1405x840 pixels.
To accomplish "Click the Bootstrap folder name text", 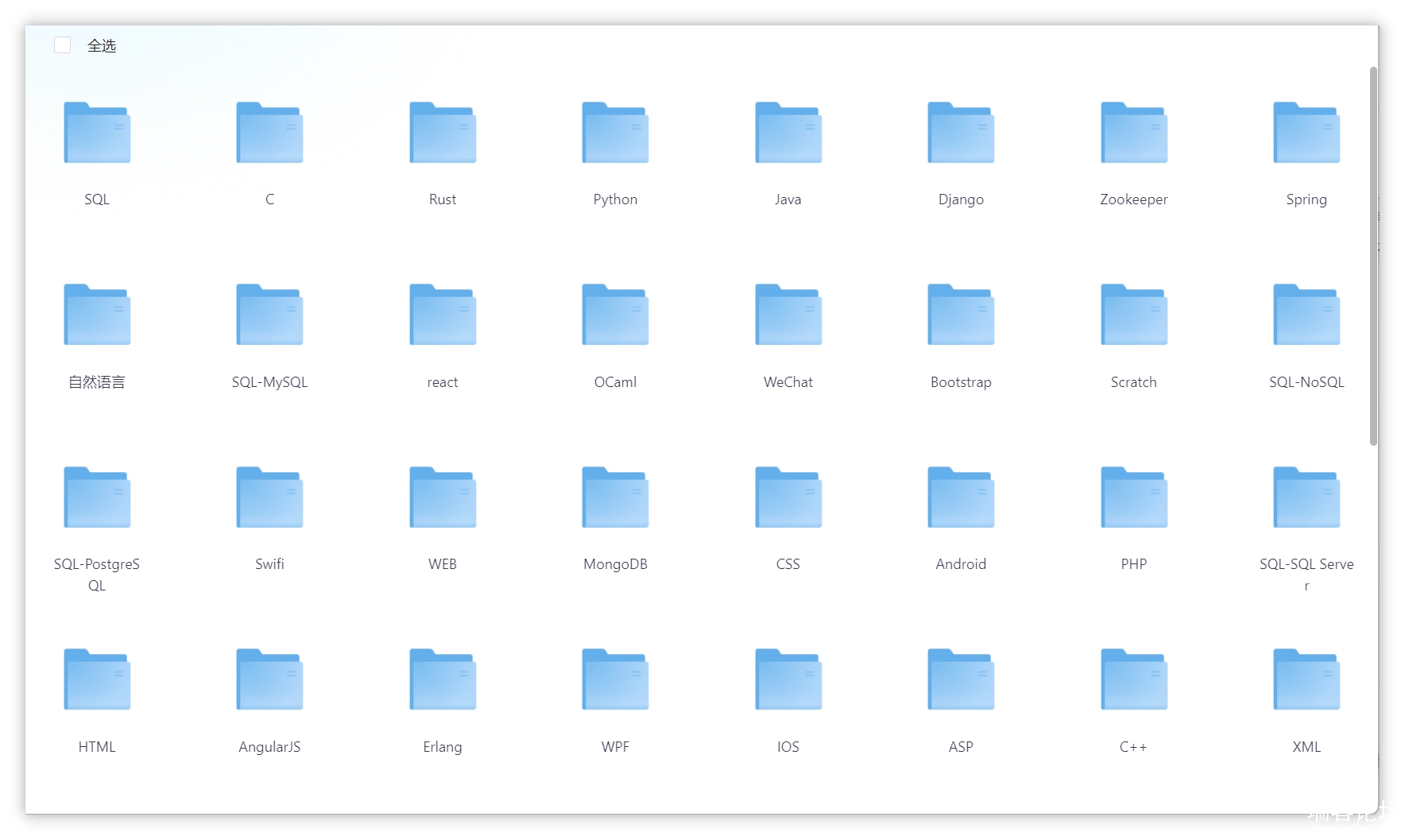I will 961,382.
